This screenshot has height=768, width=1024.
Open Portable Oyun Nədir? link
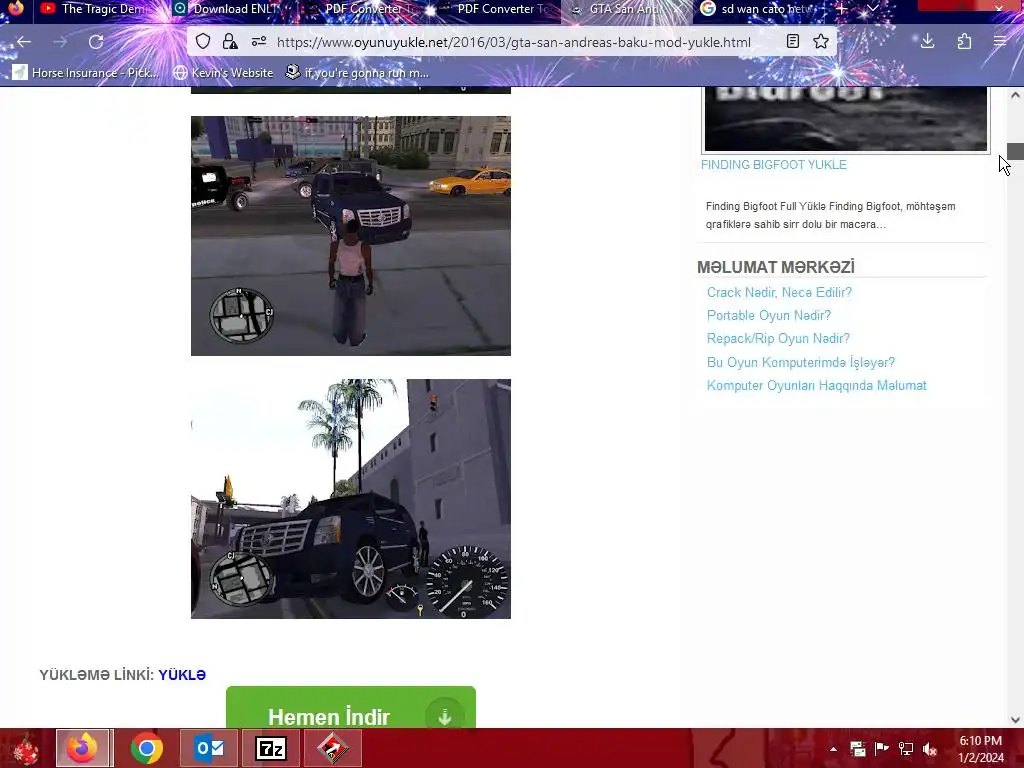coord(769,315)
